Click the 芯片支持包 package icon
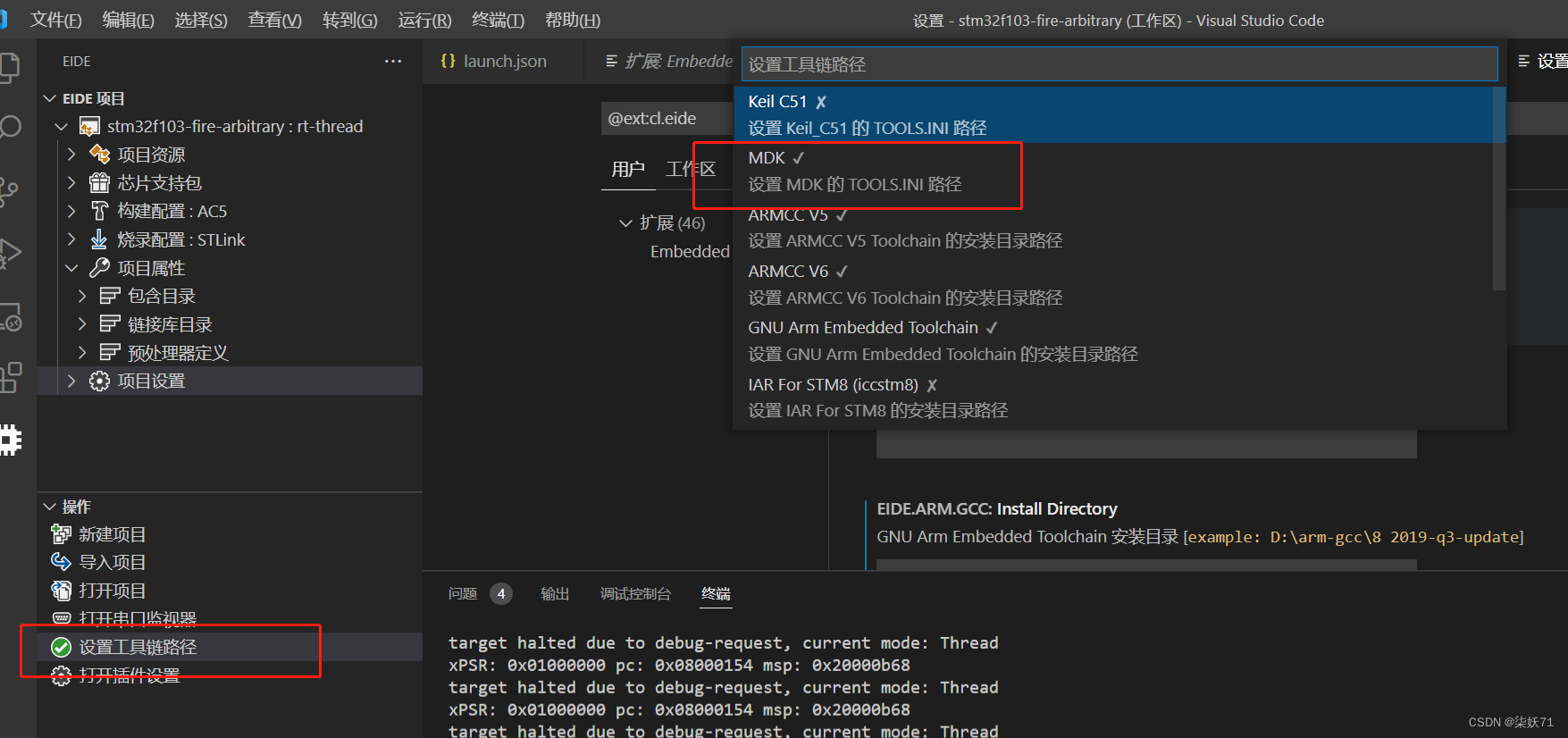Image resolution: width=1568 pixels, height=738 pixels. [99, 183]
